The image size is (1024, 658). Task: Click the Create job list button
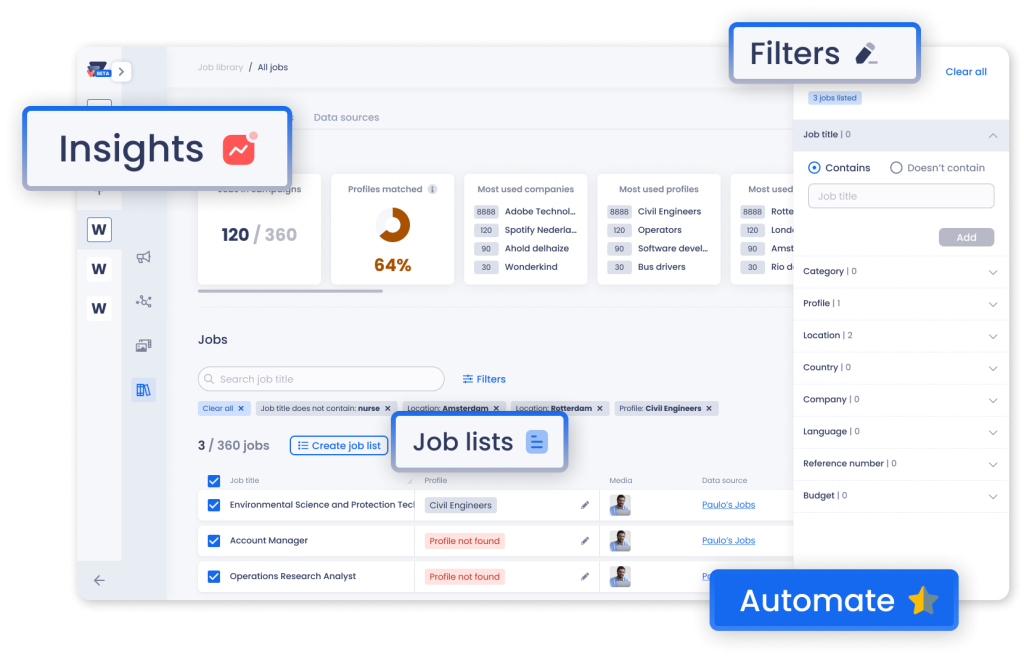pos(339,446)
